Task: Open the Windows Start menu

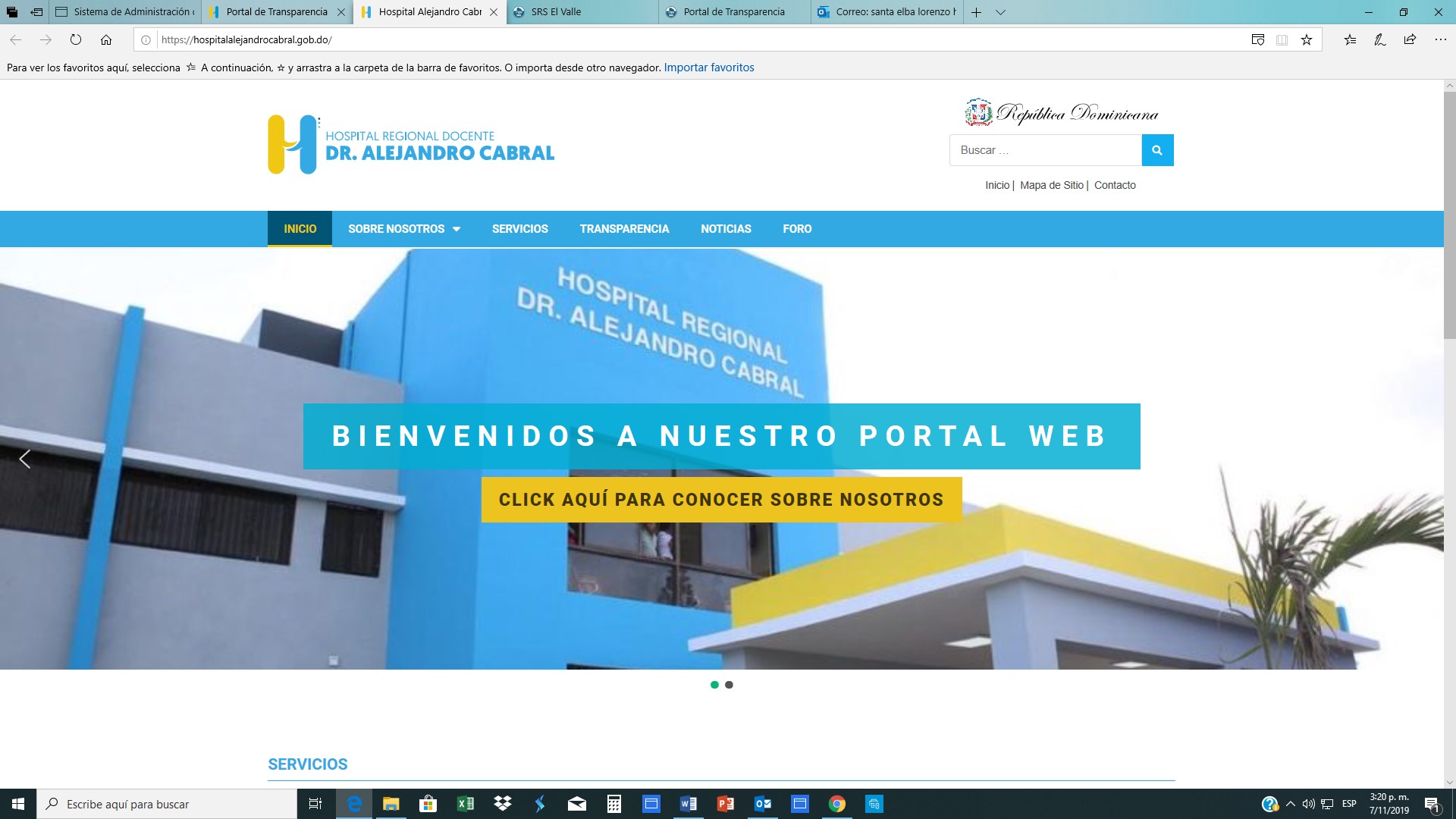Action: pyautogui.click(x=18, y=804)
